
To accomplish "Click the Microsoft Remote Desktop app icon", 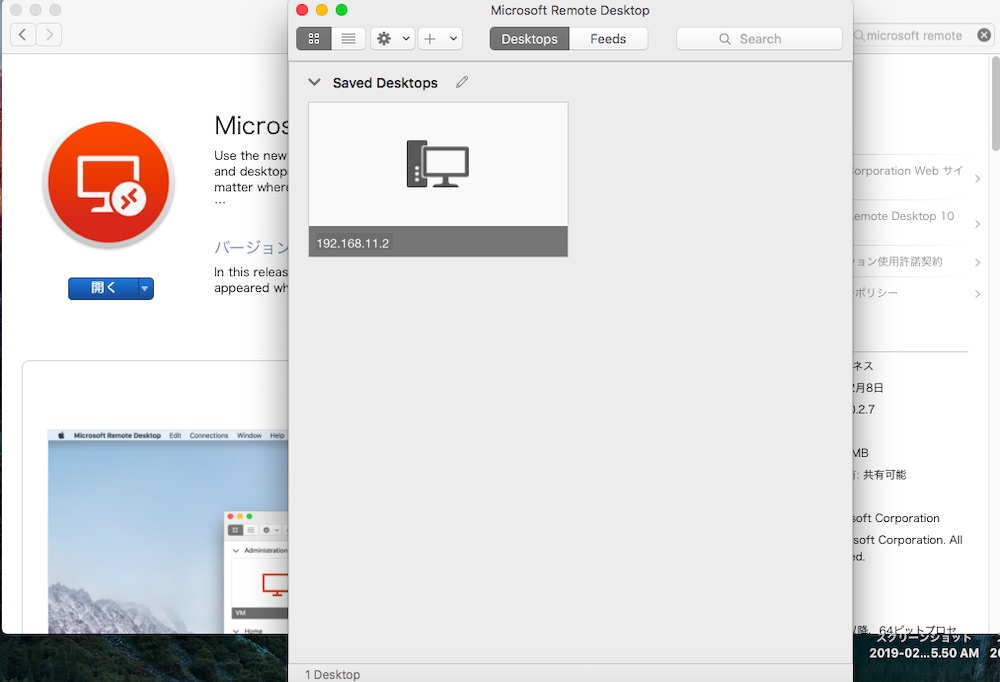I will click(x=108, y=184).
